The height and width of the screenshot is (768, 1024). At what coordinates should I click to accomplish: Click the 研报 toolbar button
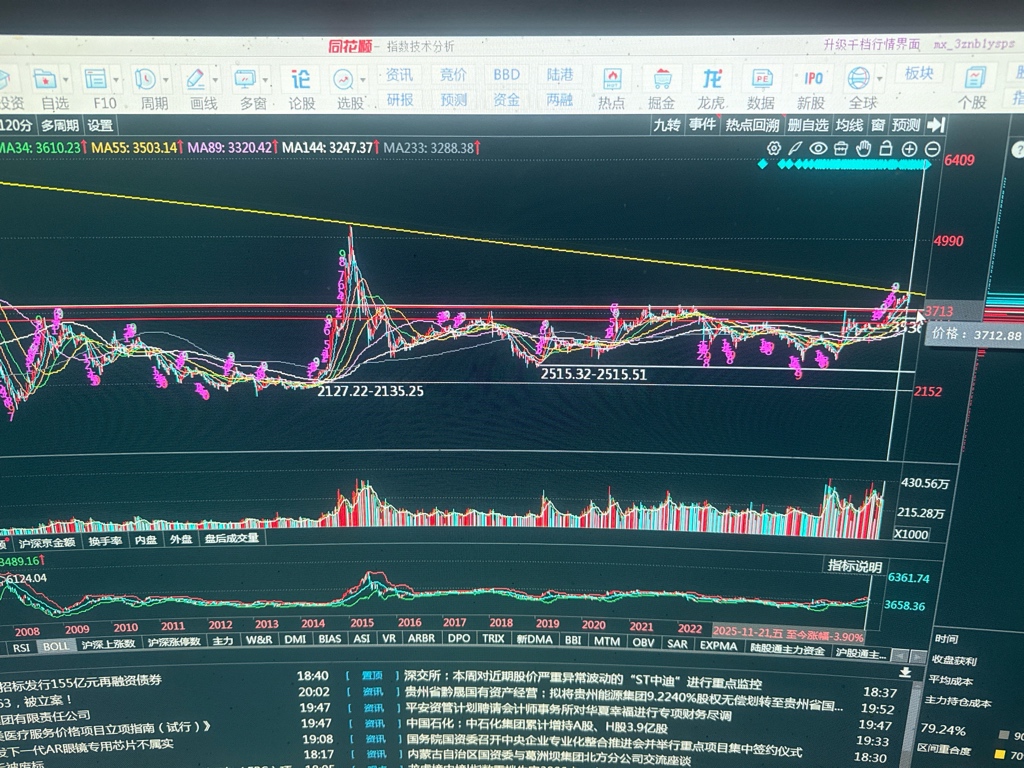[x=400, y=99]
